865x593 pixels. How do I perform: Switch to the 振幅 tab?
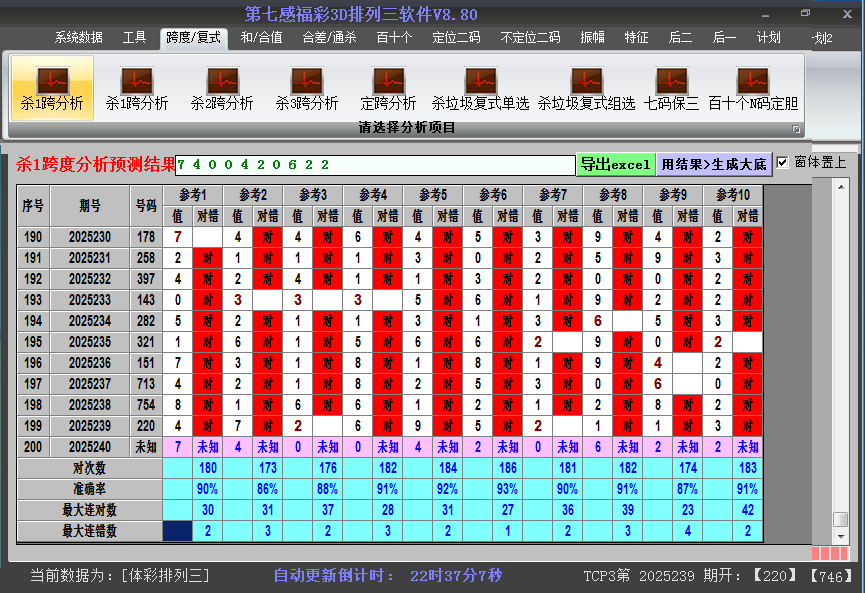(x=593, y=38)
